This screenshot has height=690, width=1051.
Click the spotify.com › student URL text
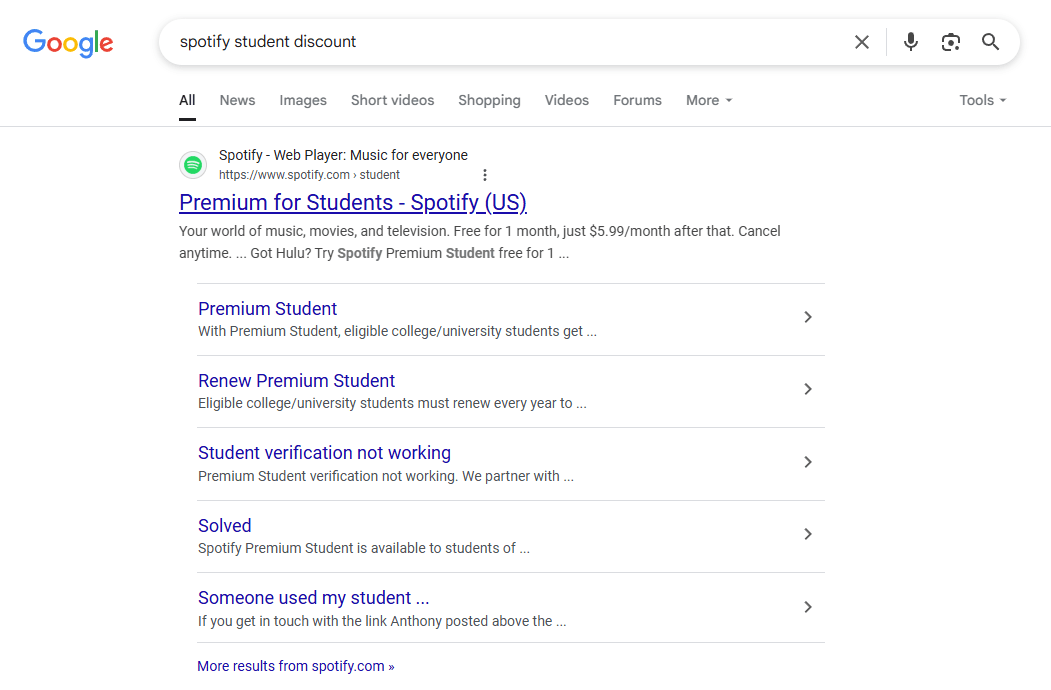tap(309, 175)
